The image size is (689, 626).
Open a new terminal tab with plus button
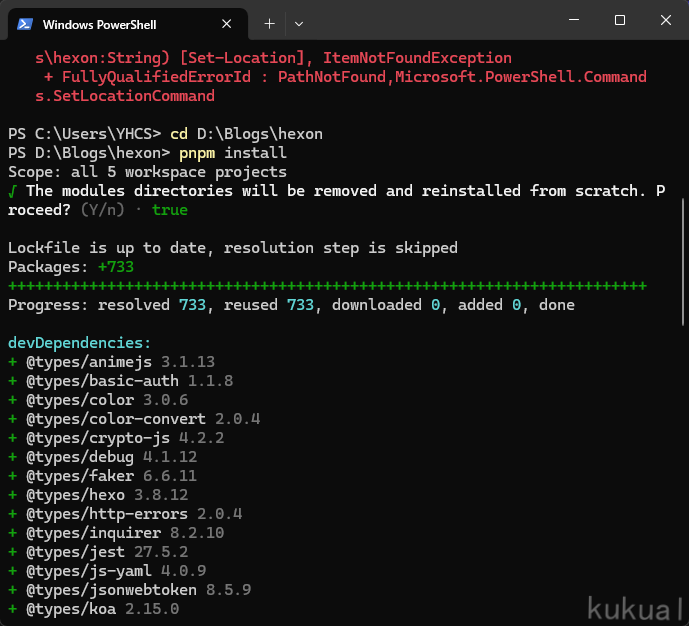(x=269, y=24)
